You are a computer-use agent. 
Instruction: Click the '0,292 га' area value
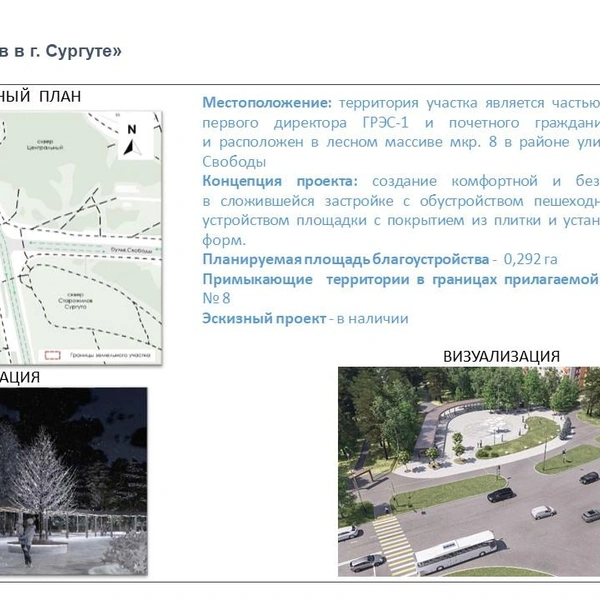tap(530, 259)
